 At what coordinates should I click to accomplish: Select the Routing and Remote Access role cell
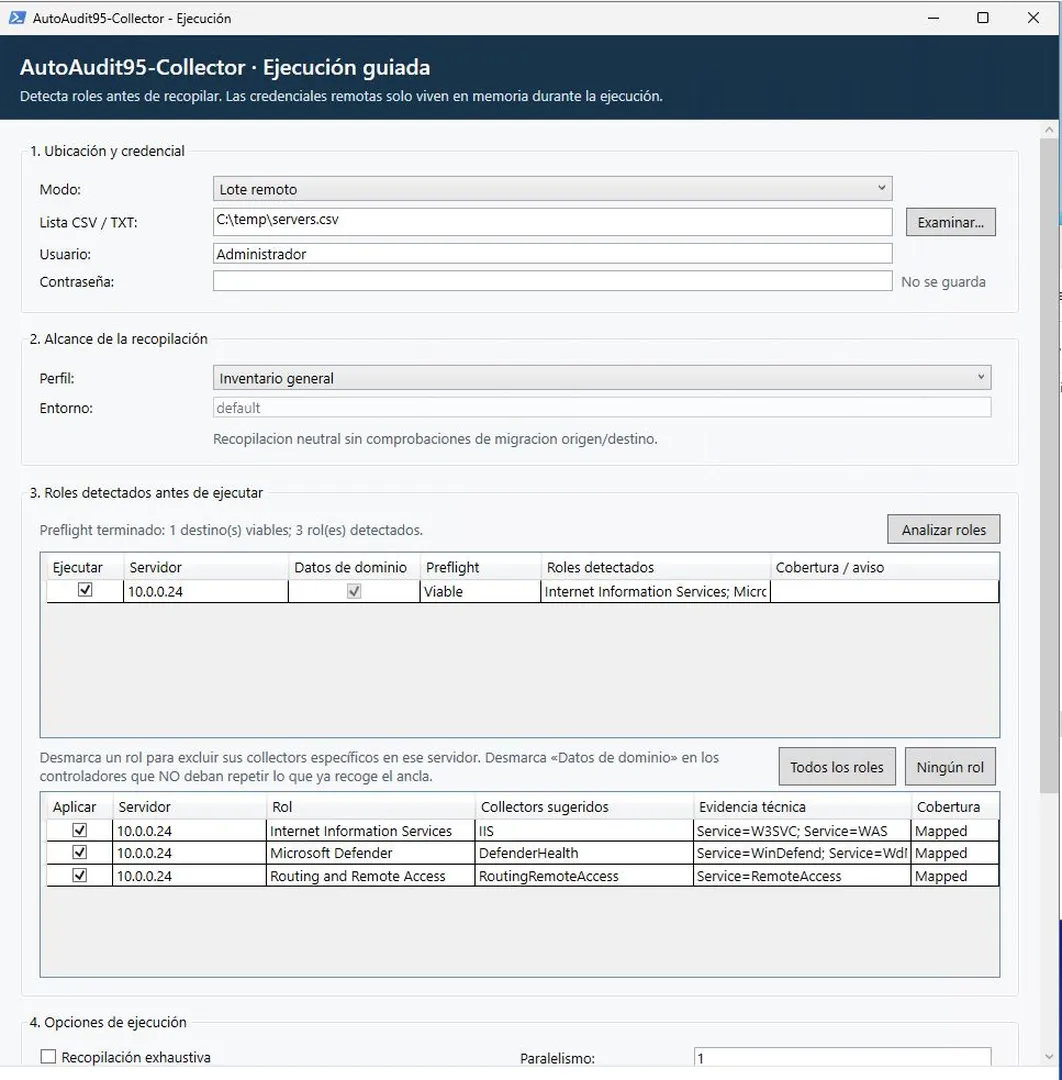pyautogui.click(x=371, y=875)
